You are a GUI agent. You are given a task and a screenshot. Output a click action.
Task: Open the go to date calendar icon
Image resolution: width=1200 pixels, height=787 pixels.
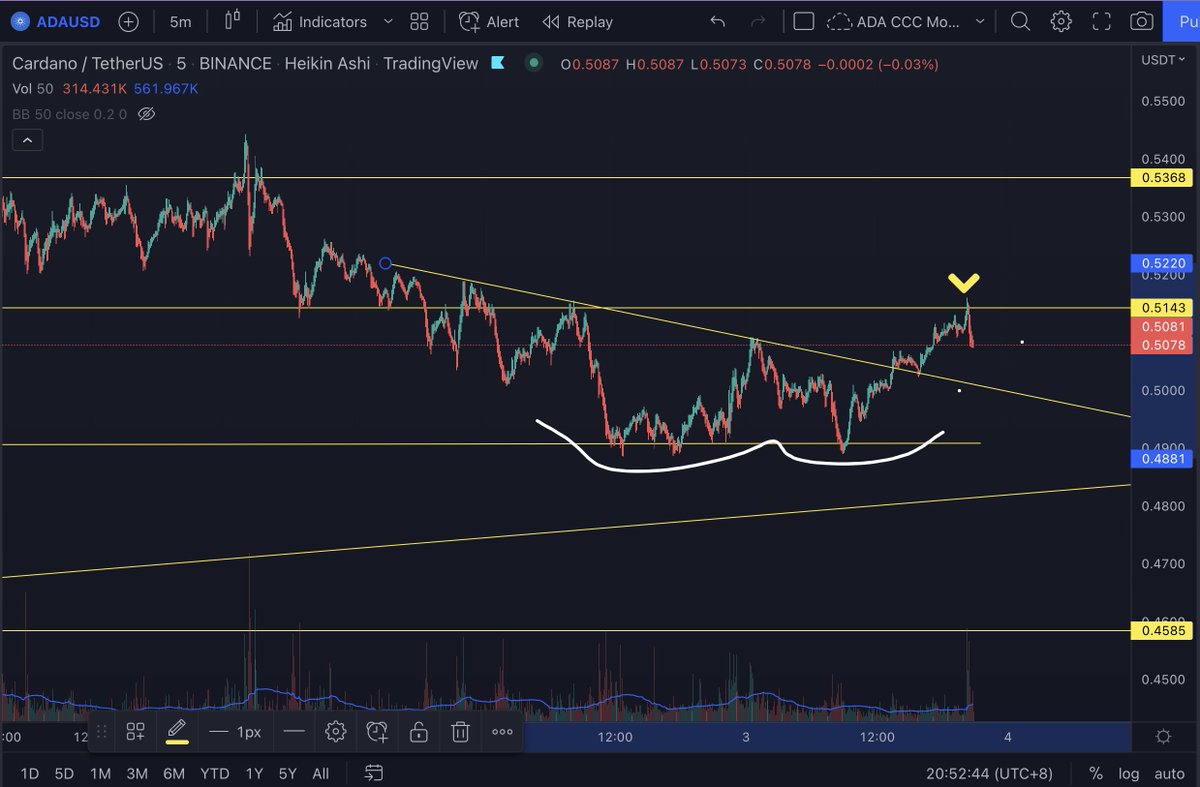(373, 773)
